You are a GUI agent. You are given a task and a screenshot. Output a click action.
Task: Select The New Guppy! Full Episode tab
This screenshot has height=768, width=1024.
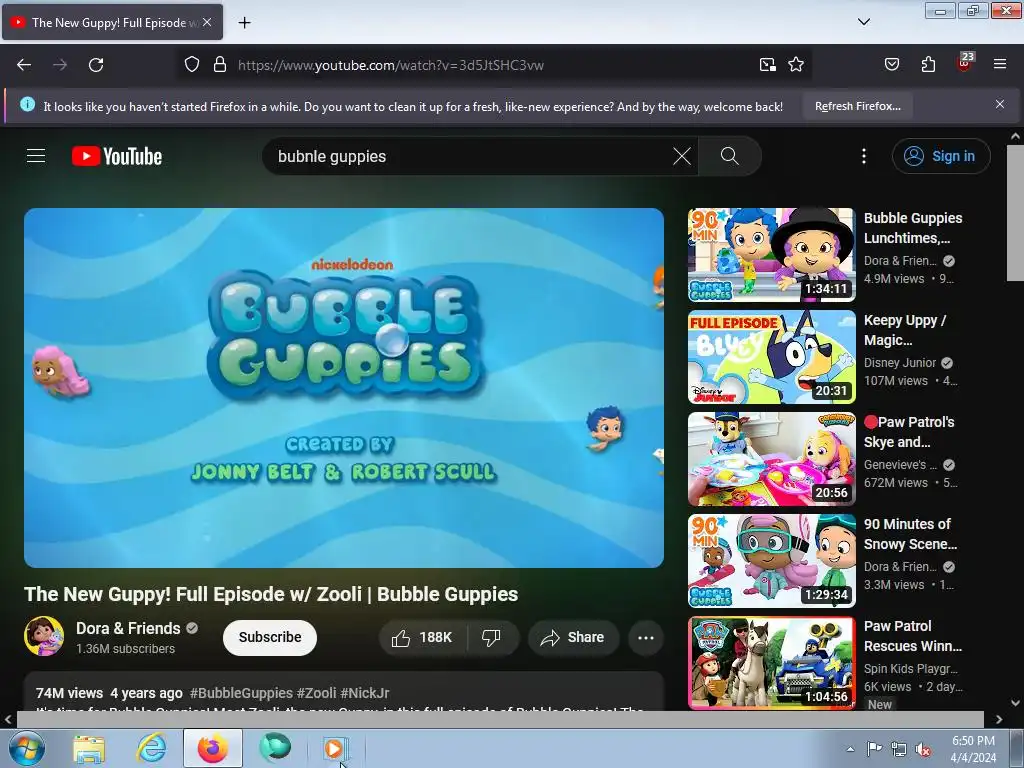point(112,22)
